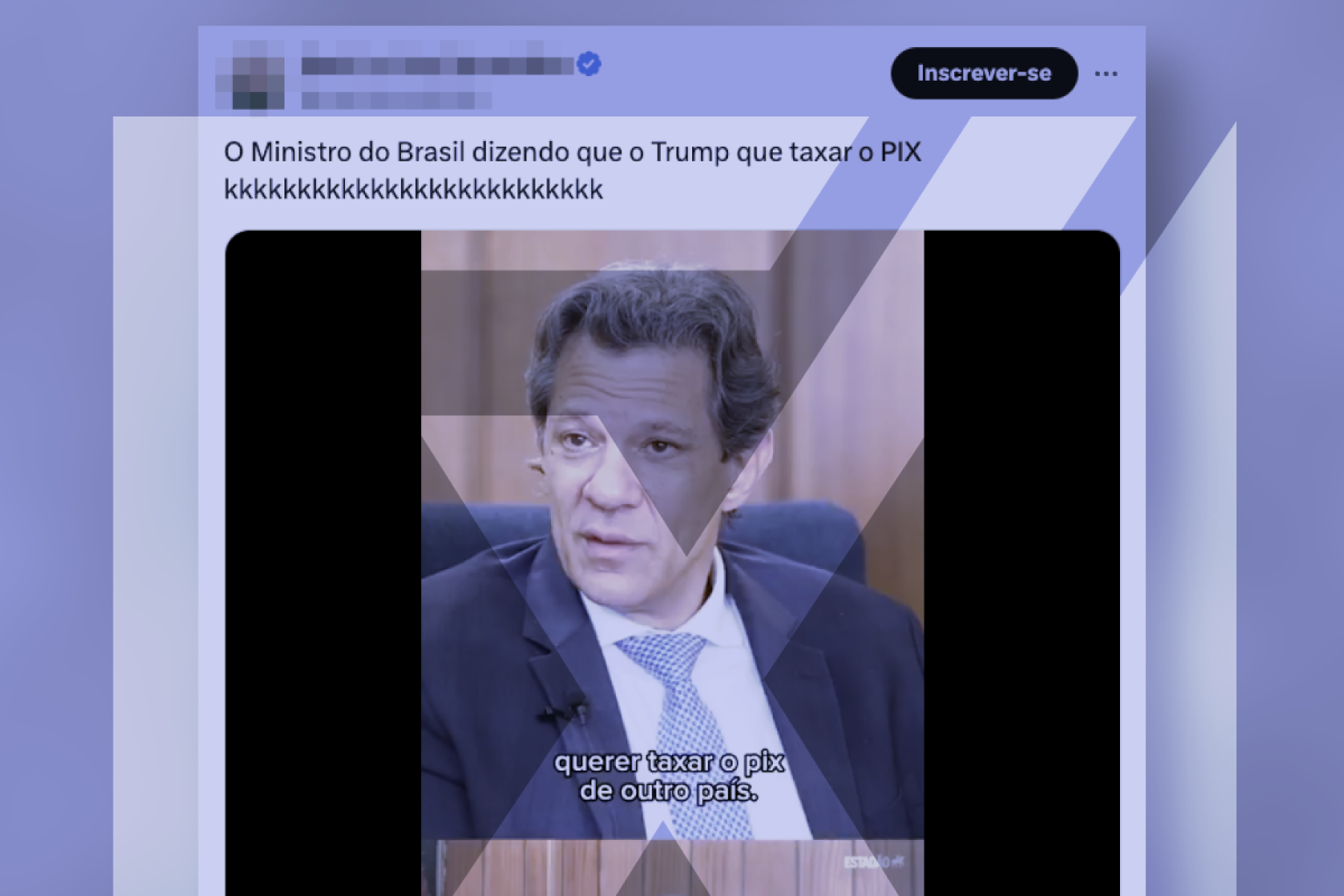Click the subtitle line 'de outro país.'
The image size is (1344, 896).
coord(668,791)
